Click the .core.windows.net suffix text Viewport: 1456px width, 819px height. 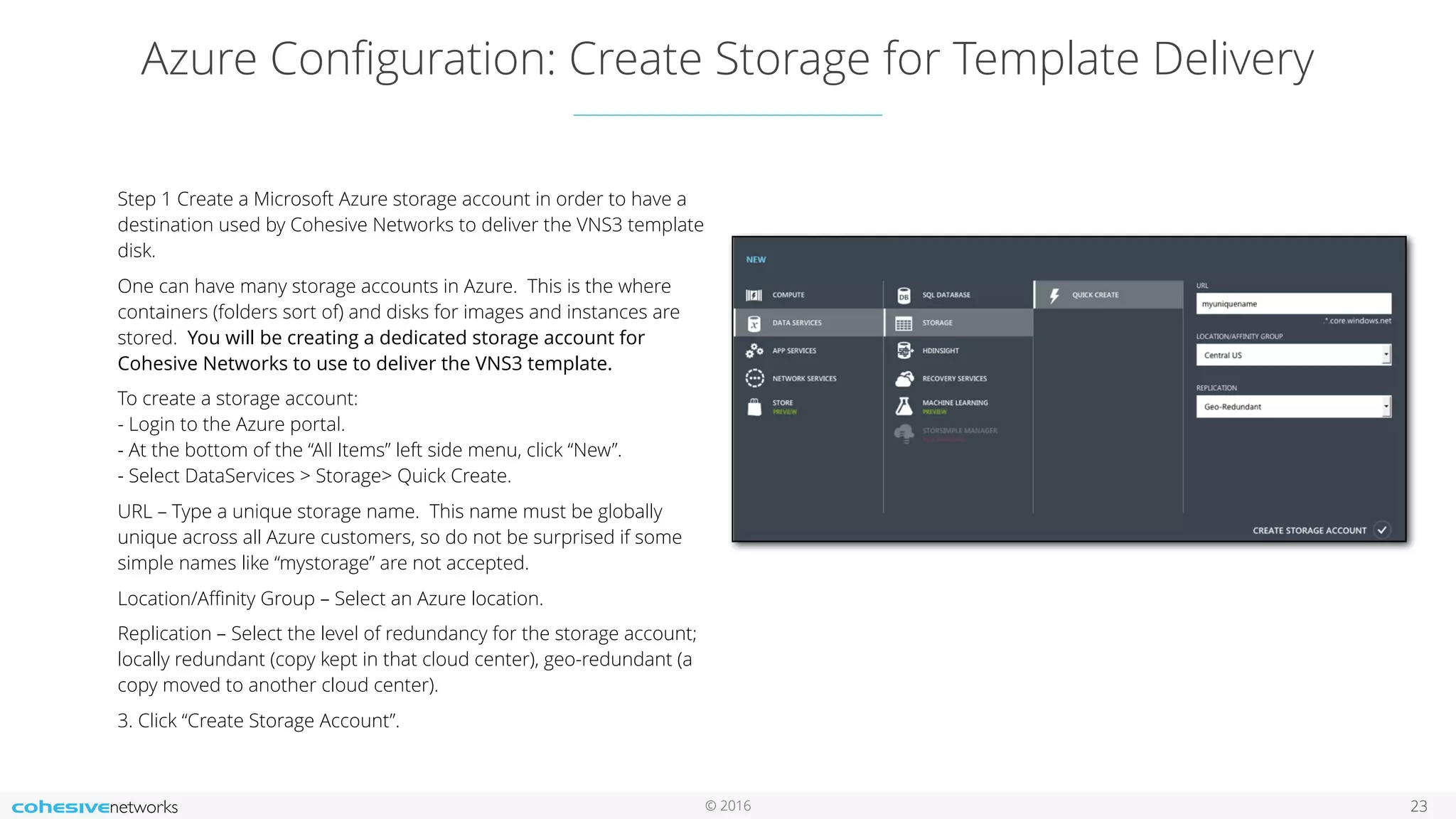pos(1358,321)
